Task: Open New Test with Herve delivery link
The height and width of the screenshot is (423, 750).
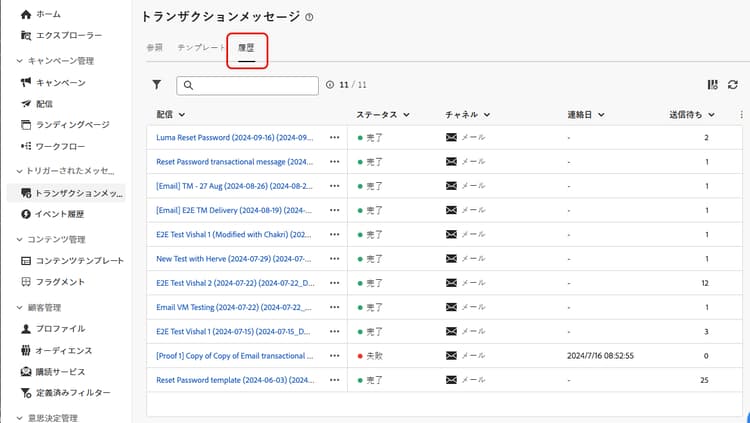Action: click(x=233, y=258)
